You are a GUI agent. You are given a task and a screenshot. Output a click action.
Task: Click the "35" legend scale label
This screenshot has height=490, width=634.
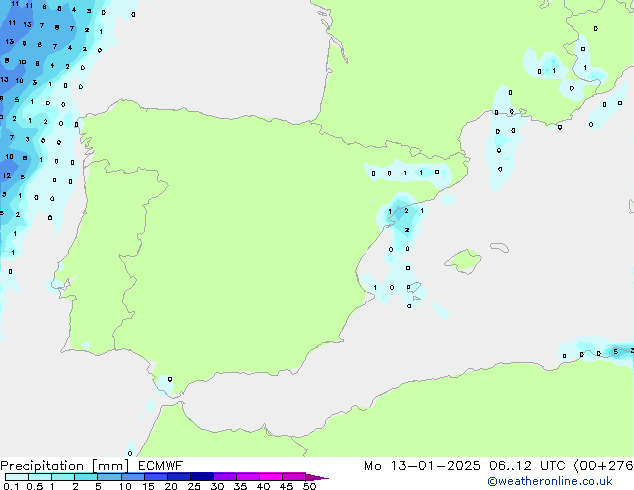coord(240,486)
